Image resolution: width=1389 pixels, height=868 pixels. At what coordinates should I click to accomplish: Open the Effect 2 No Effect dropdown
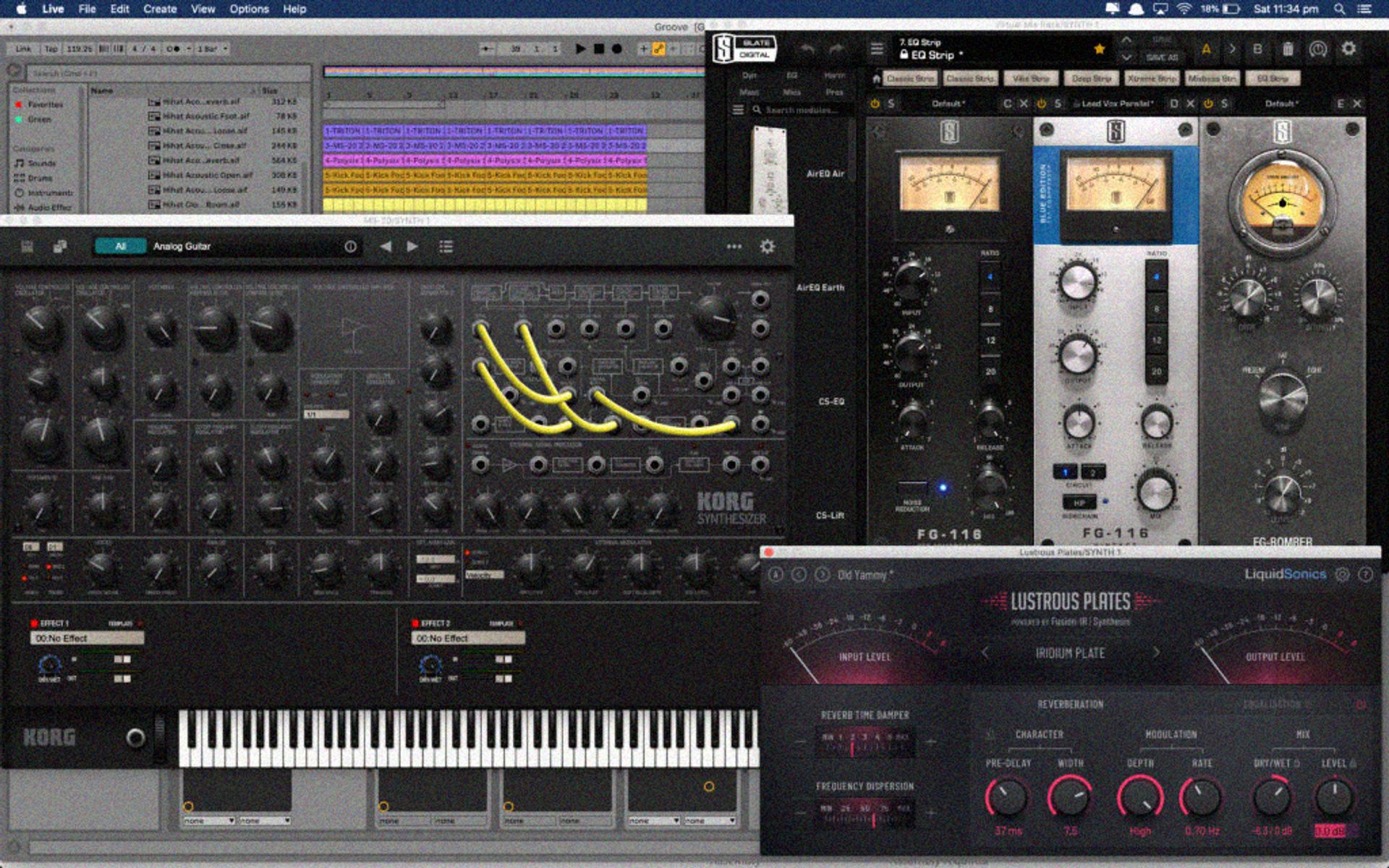(x=468, y=638)
